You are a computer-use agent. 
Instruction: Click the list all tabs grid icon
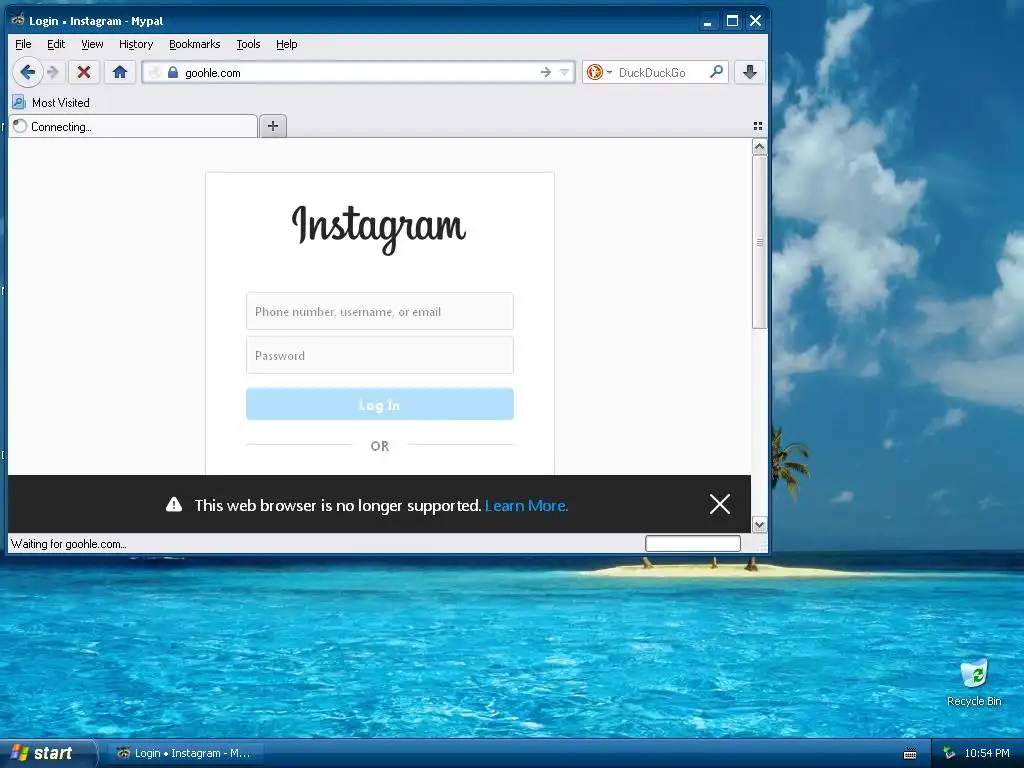pyautogui.click(x=758, y=126)
